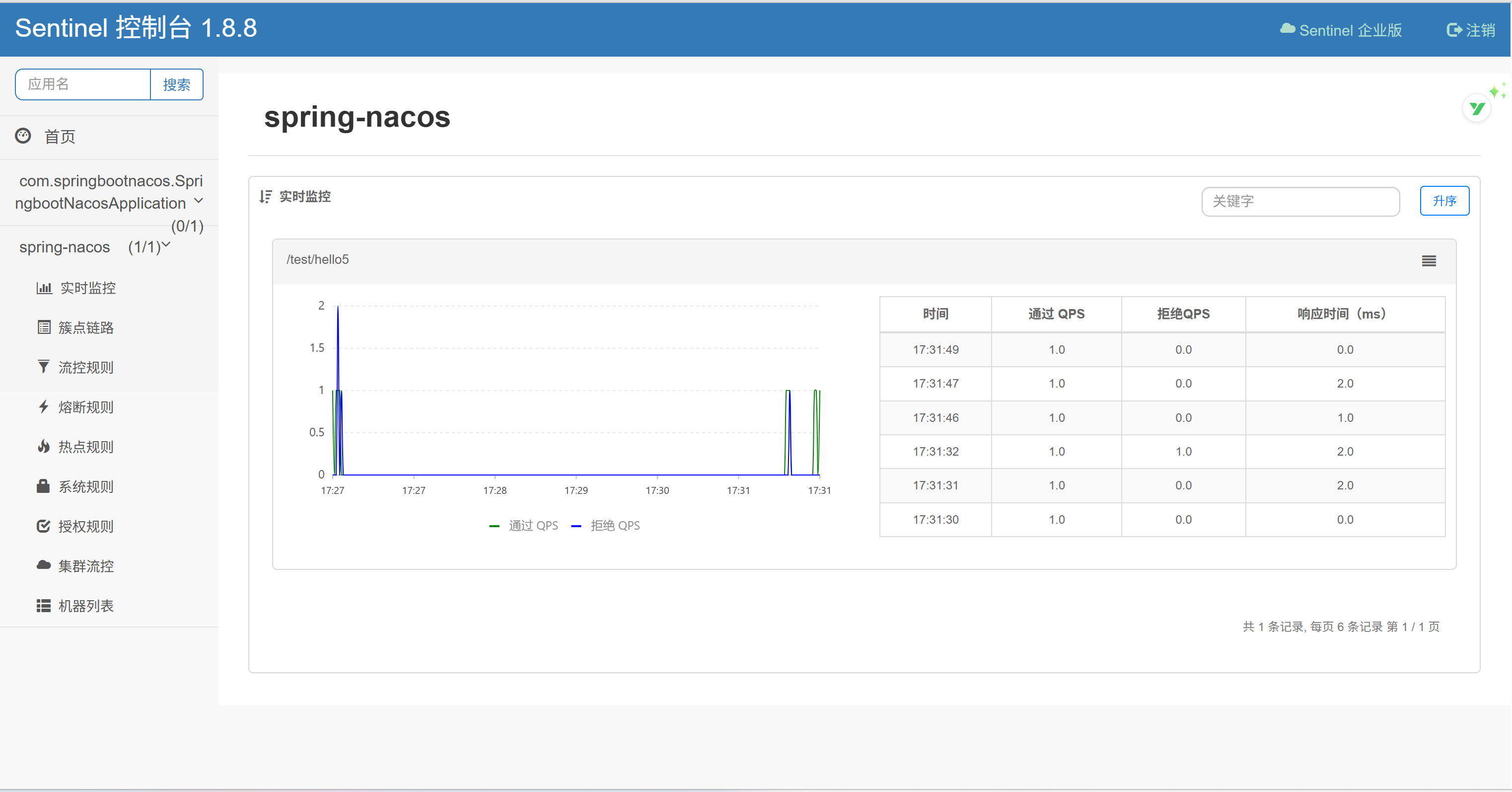
Task: Go to 首页 dashboard home
Action: click(60, 136)
